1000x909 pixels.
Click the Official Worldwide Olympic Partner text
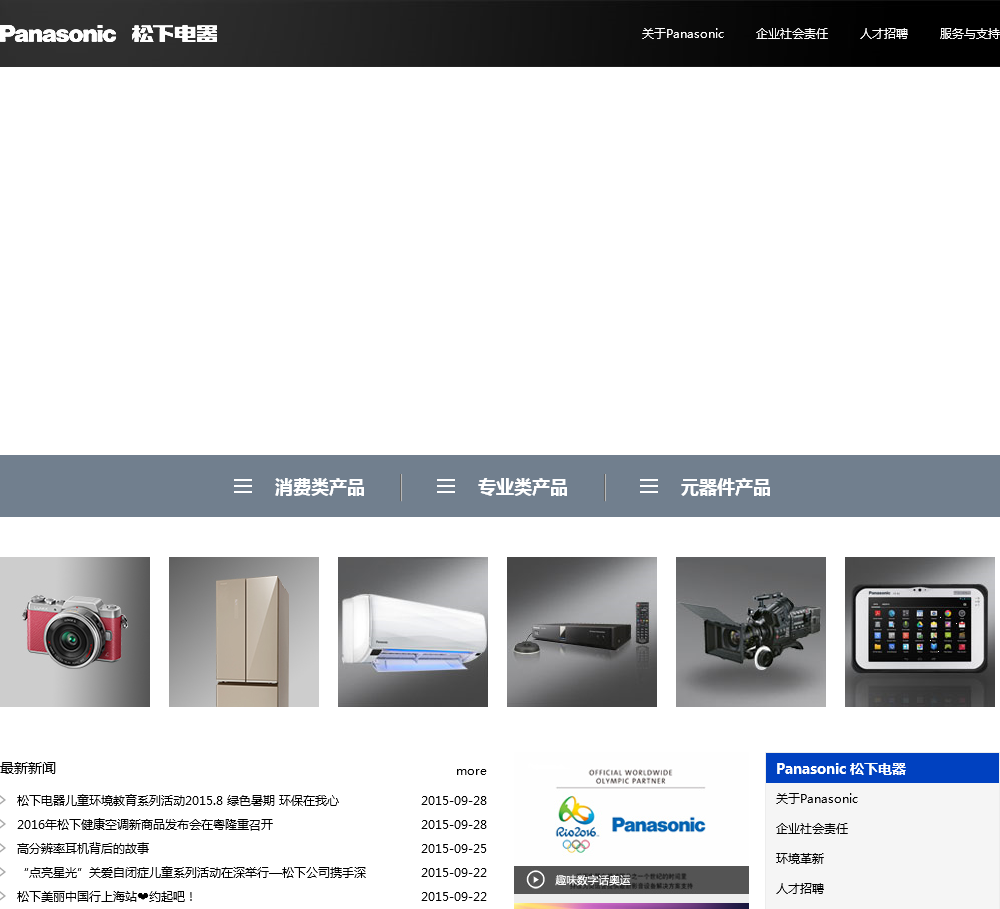(x=631, y=776)
